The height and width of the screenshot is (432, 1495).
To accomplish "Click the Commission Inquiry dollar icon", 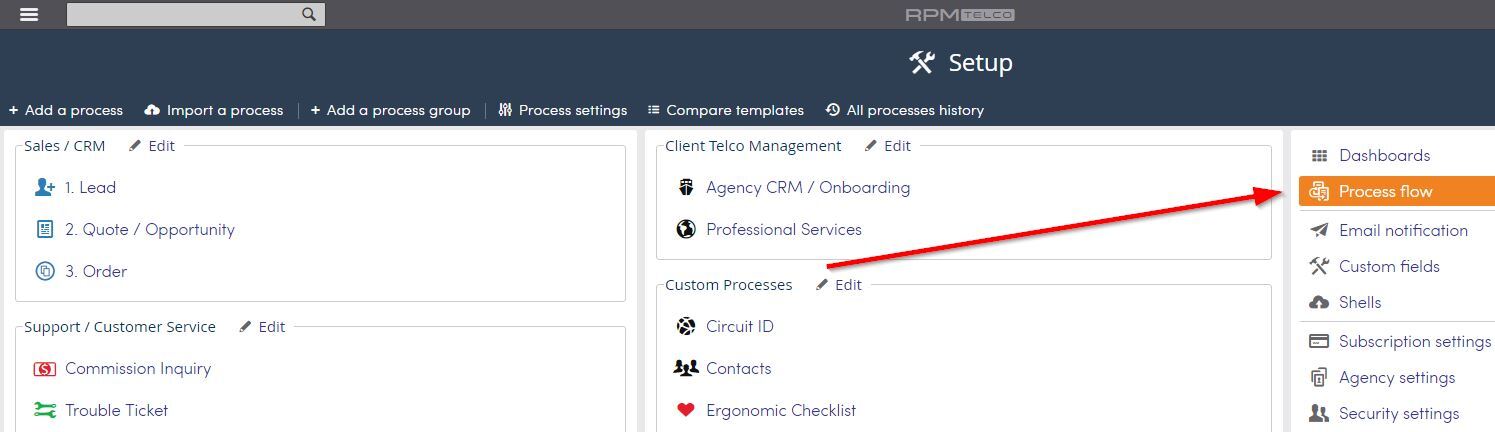I will tap(45, 369).
